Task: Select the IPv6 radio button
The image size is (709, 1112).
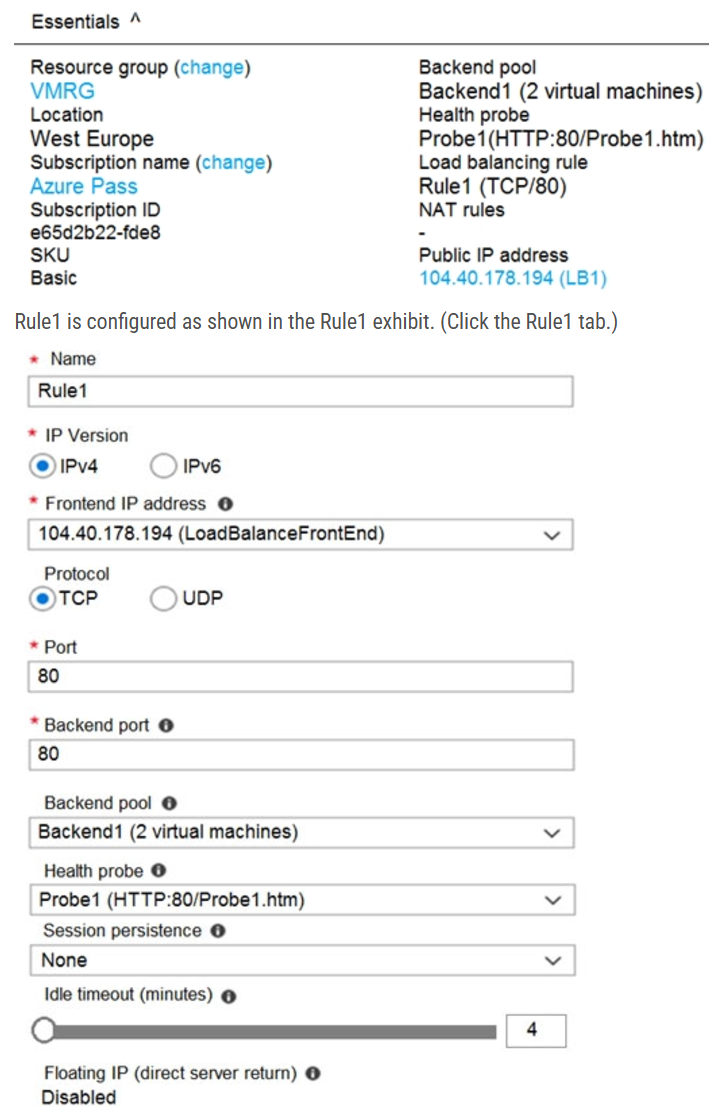Action: pos(160,466)
